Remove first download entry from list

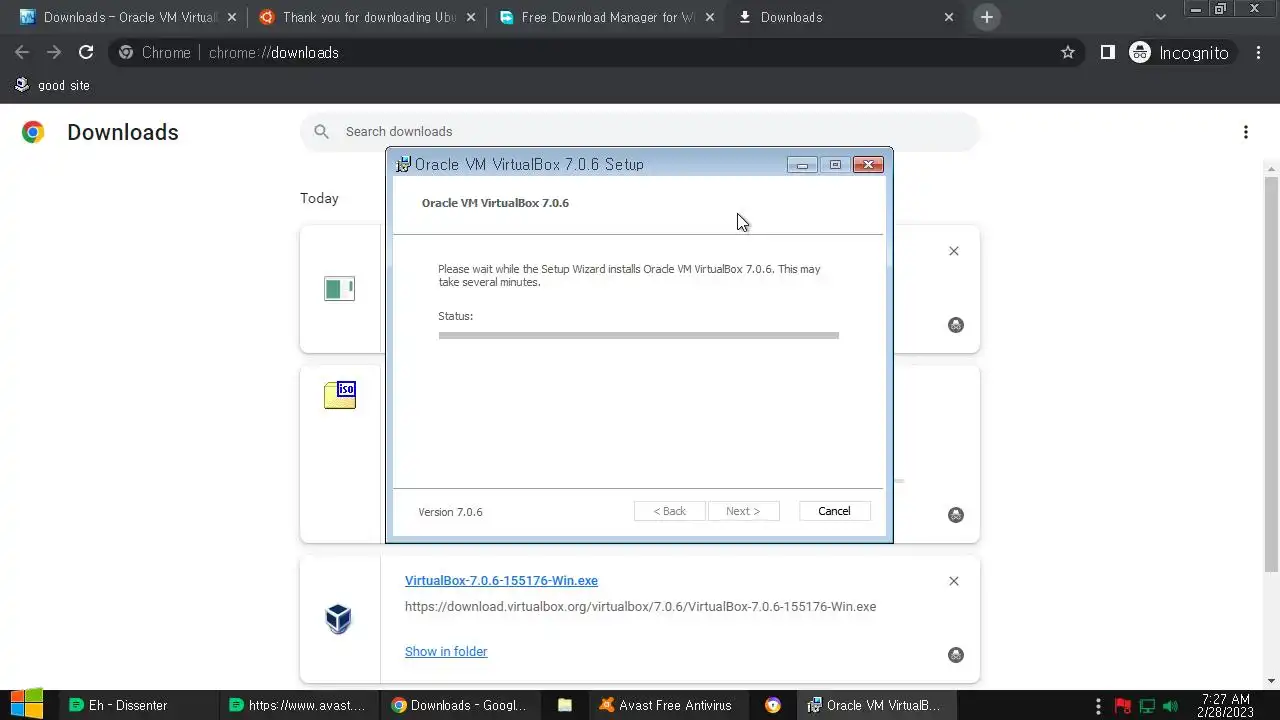(954, 251)
